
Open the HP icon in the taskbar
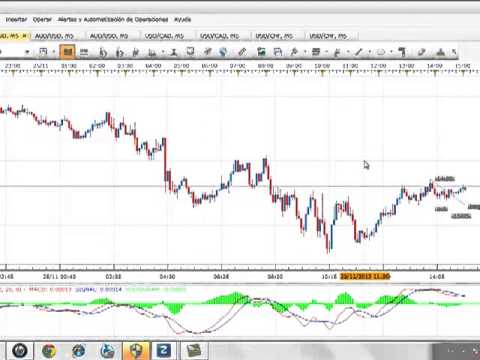tap(20, 351)
